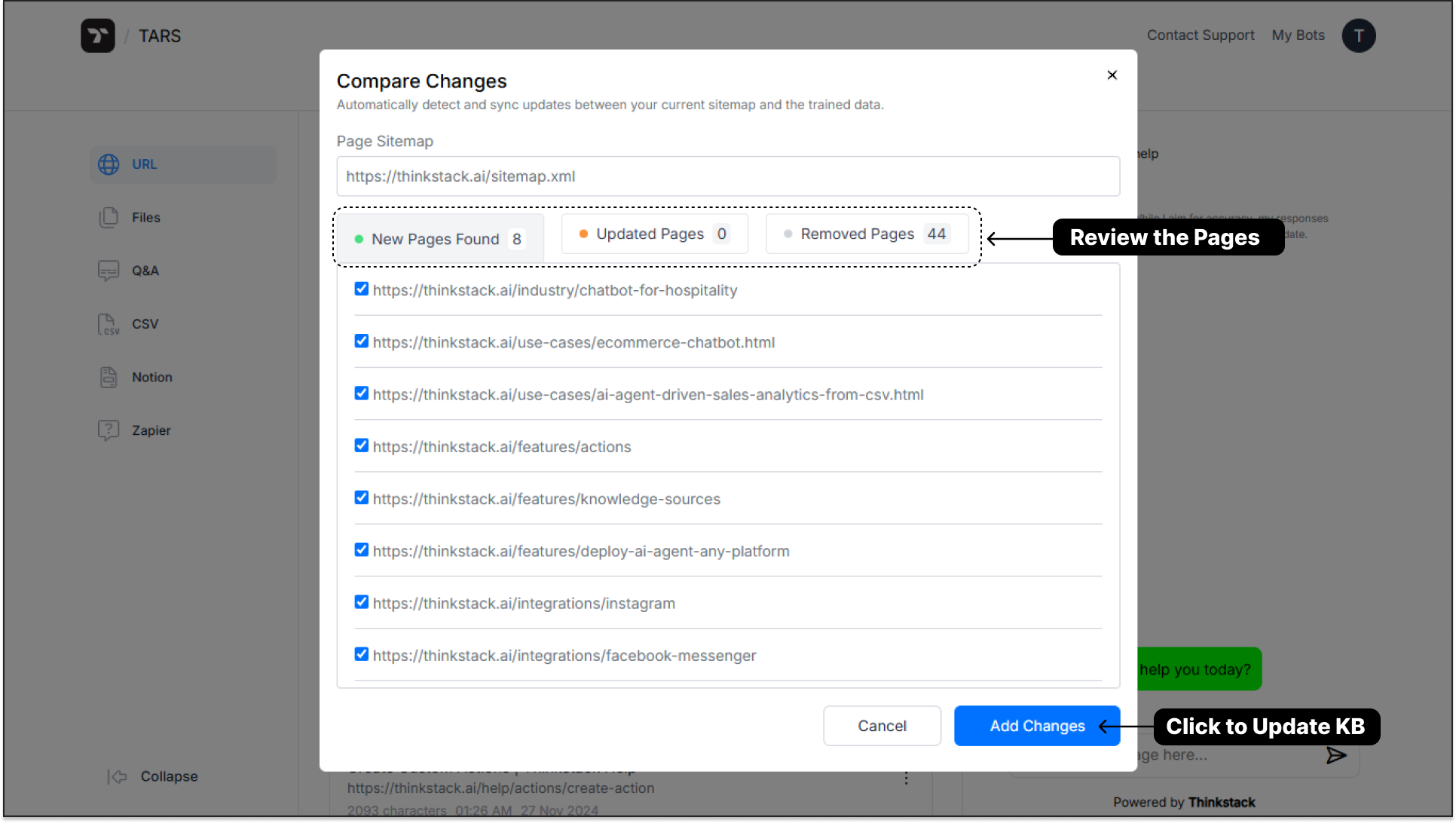This screenshot has height=823, width=1456.
Task: Uncheck deploy-ai-agent-any-platform checkbox
Action: pyautogui.click(x=362, y=549)
